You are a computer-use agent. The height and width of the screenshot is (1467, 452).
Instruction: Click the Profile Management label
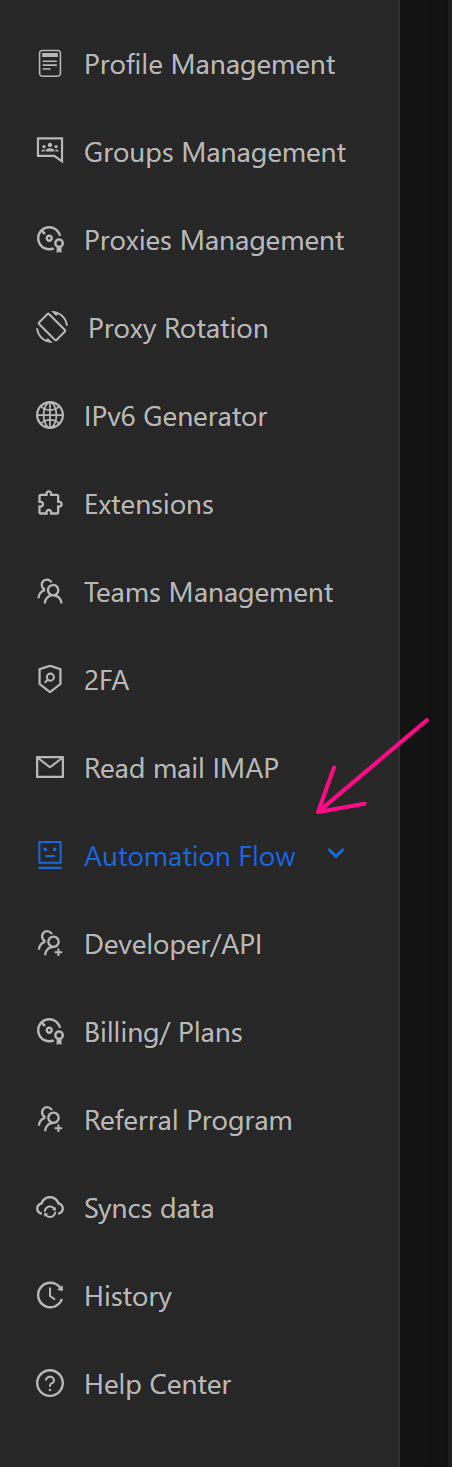point(210,65)
